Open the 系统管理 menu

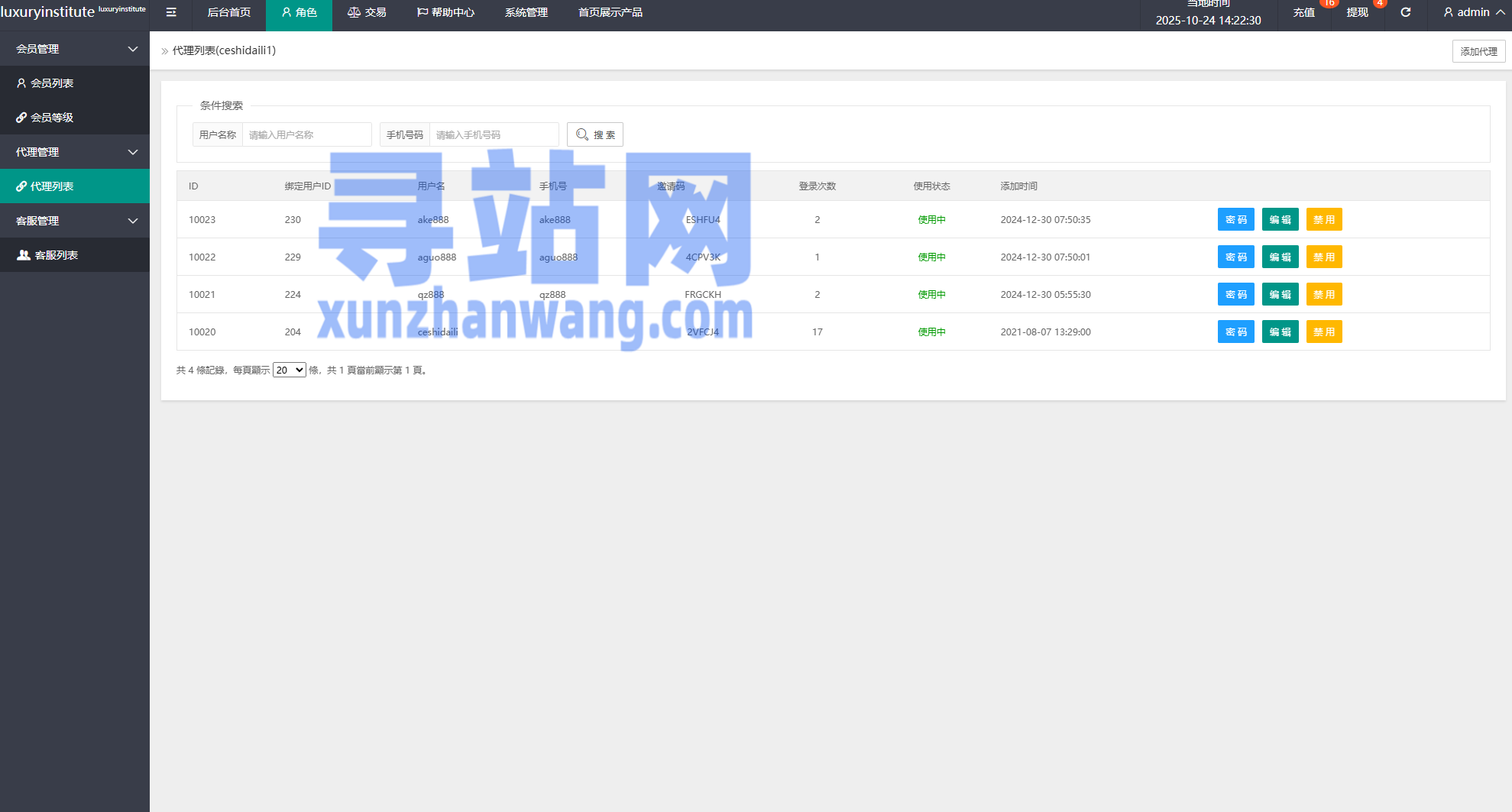tap(526, 12)
